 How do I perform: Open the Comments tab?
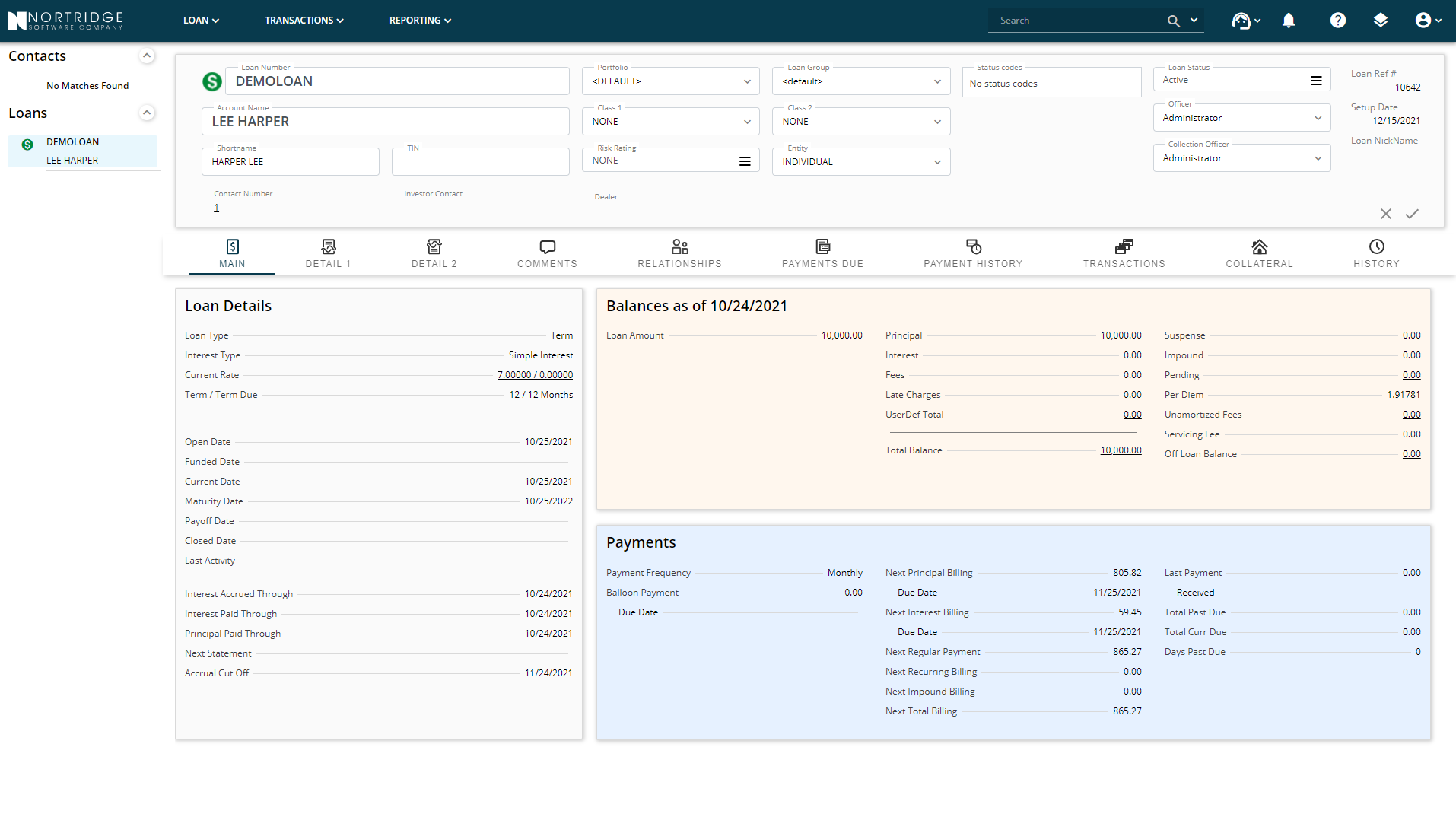pyautogui.click(x=547, y=254)
